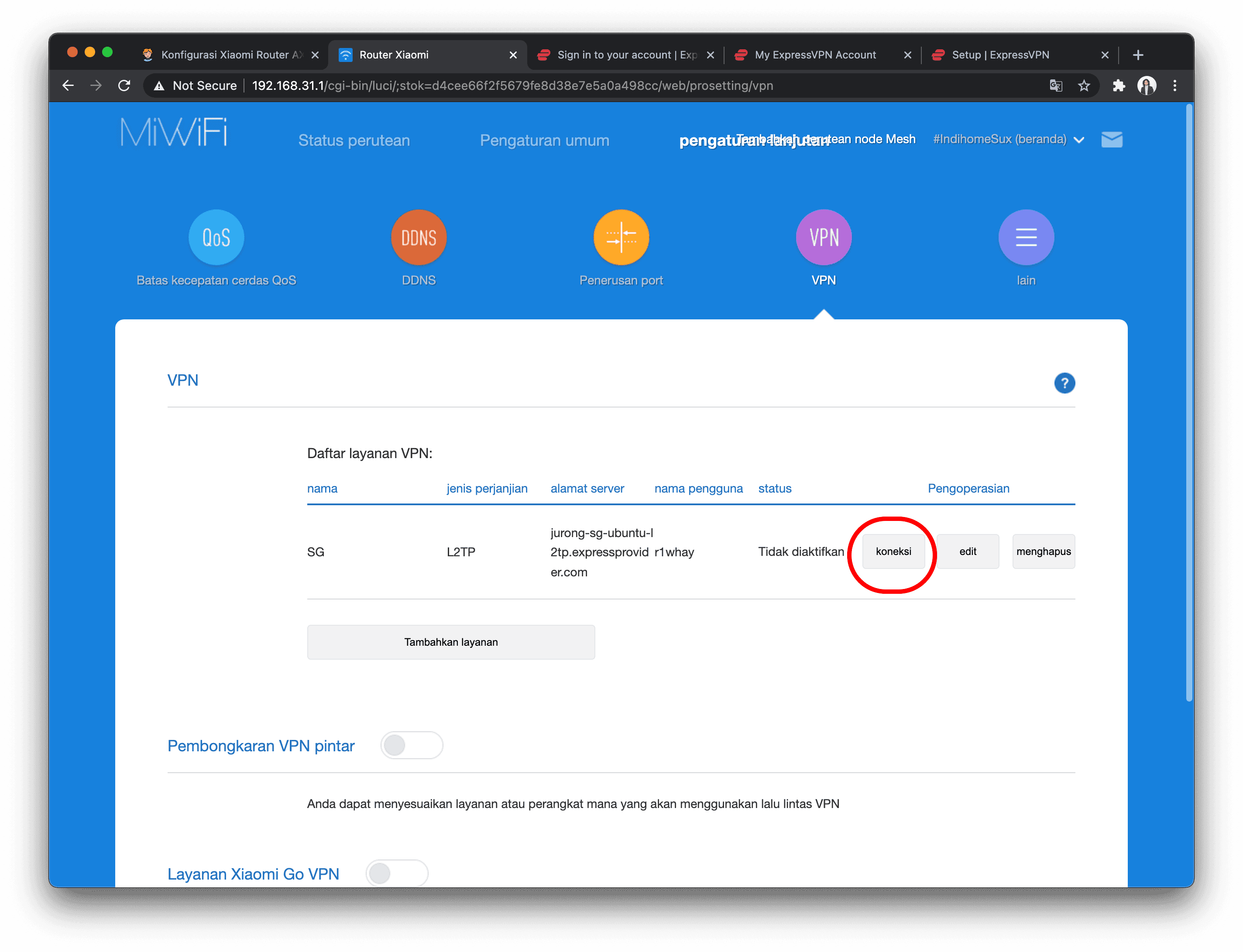
Task: Open the QoS smart speed limit icon
Action: (x=216, y=237)
